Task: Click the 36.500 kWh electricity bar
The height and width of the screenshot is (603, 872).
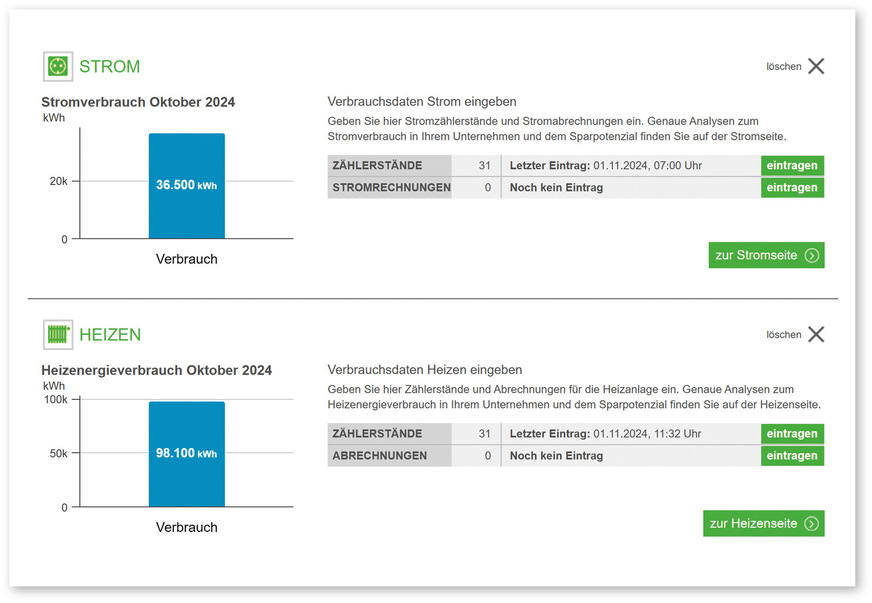Action: point(187,186)
